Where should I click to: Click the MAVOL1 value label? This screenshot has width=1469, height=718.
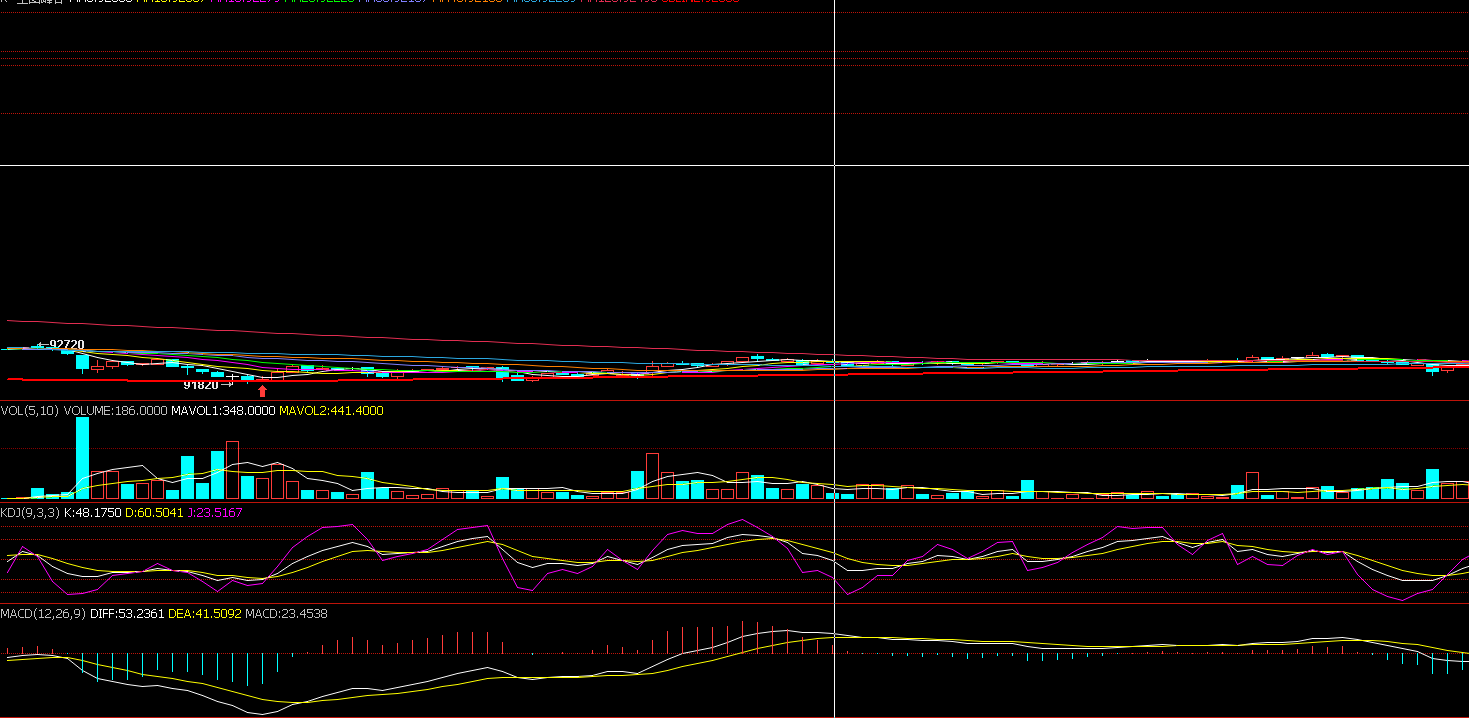[x=223, y=411]
